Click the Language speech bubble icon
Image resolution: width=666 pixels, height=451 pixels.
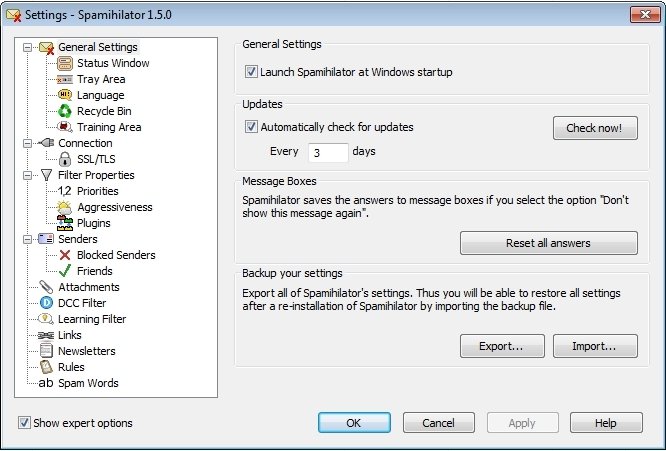65,95
